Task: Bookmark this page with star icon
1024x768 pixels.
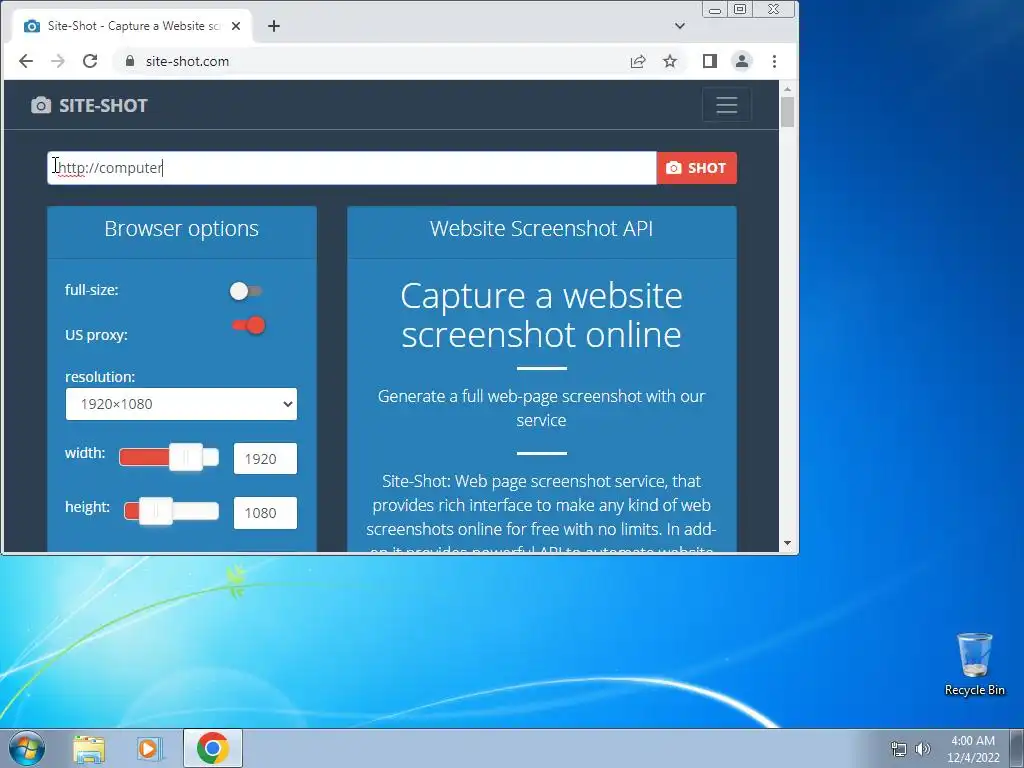Action: coord(670,61)
